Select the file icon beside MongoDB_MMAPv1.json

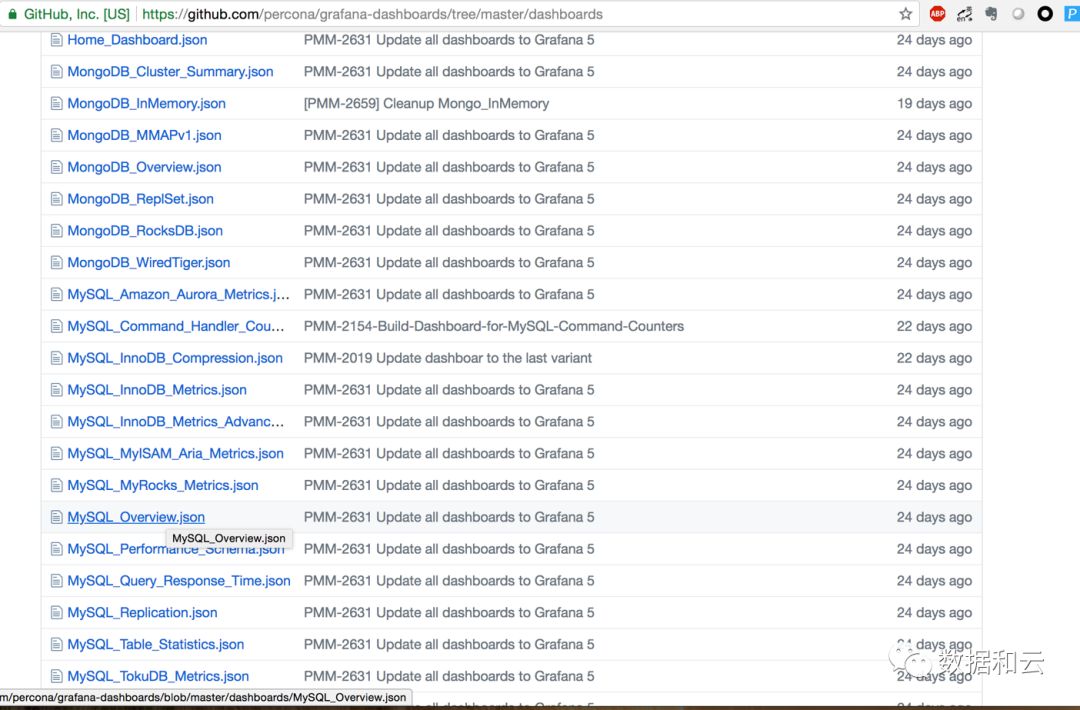pyautogui.click(x=56, y=135)
